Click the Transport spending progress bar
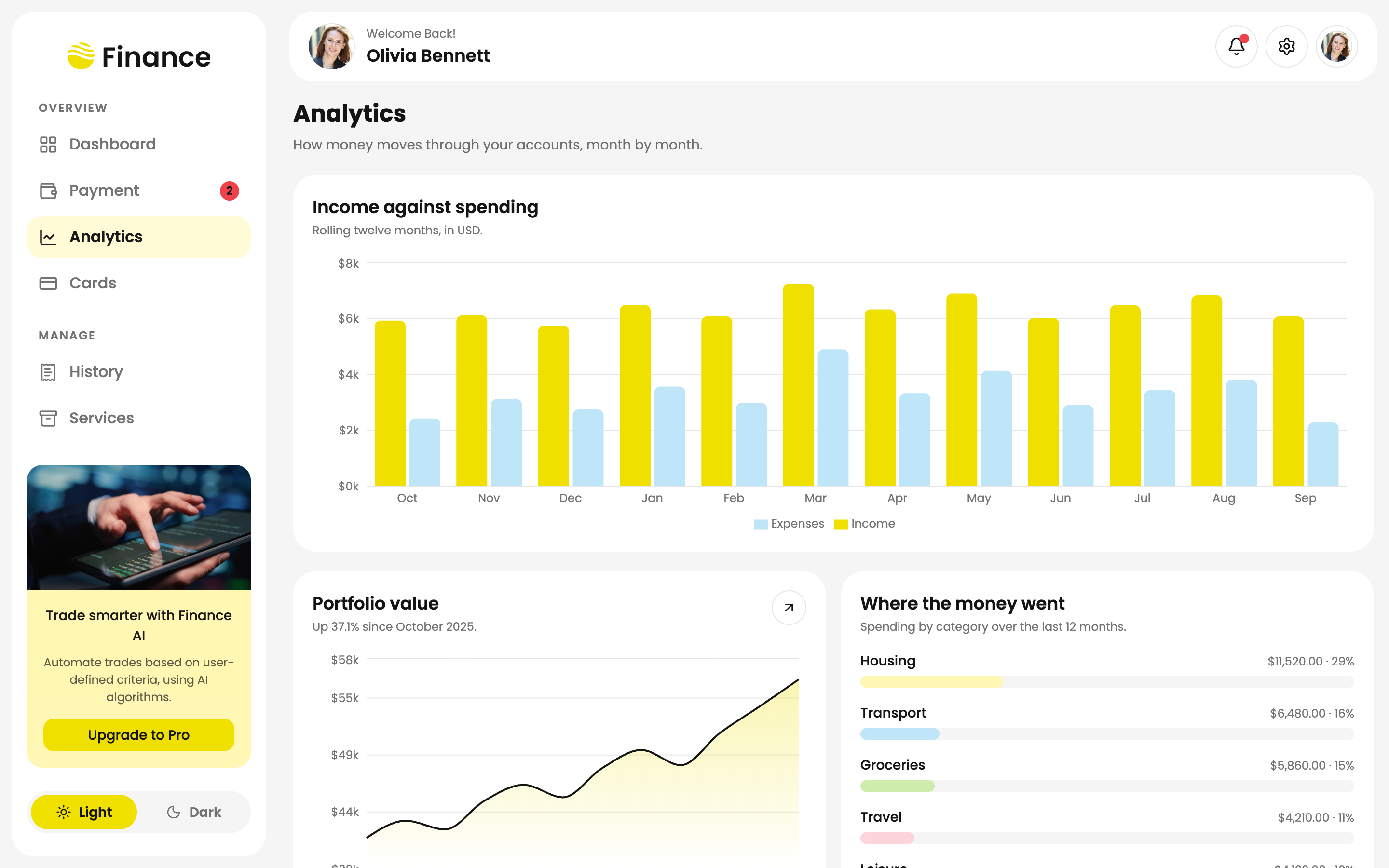 [x=1106, y=733]
